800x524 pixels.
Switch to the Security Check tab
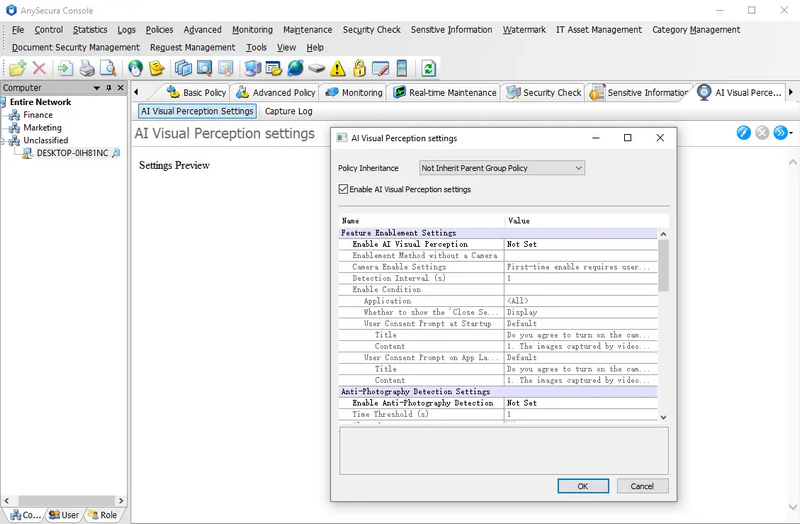pos(544,92)
